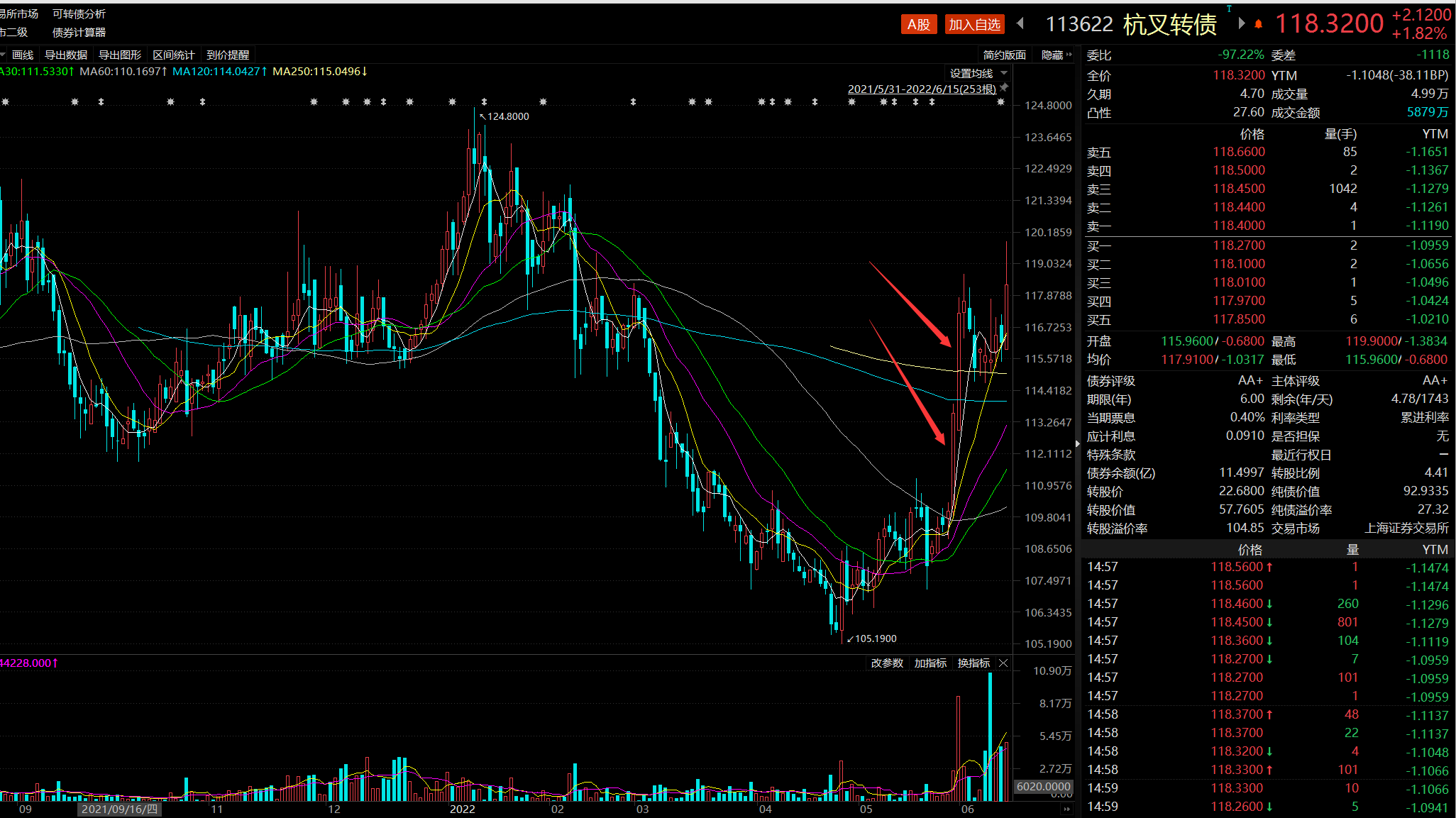
Task: Toggle the A股 stock view button
Action: [x=918, y=24]
